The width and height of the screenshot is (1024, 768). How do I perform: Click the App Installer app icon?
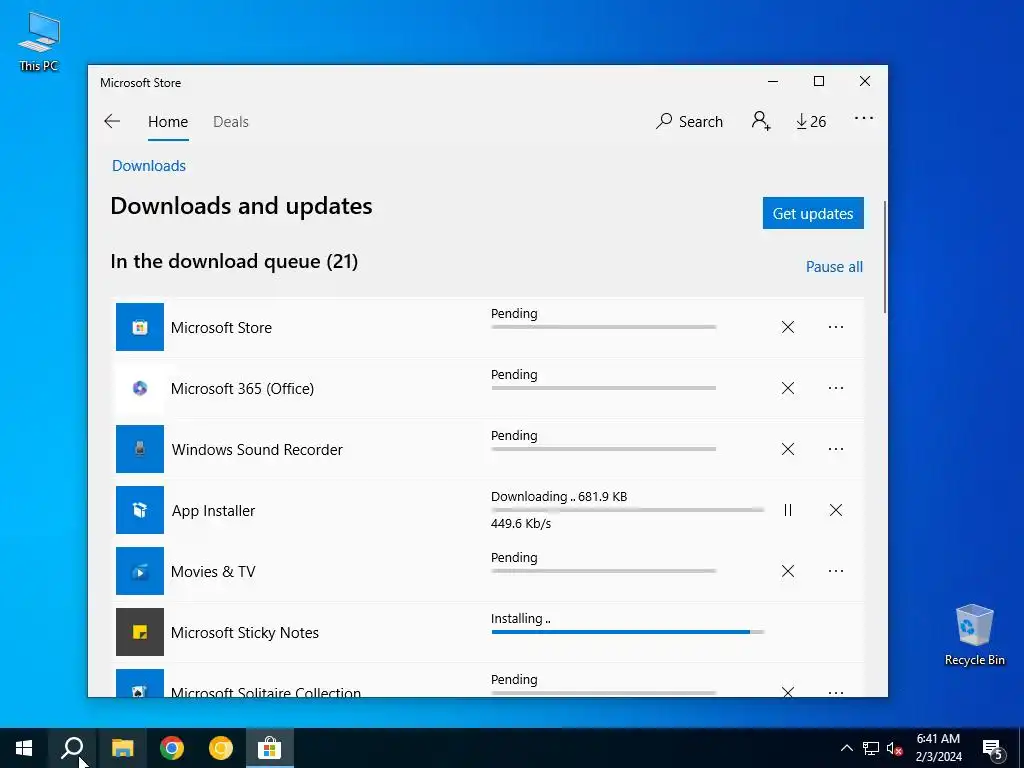(x=140, y=510)
